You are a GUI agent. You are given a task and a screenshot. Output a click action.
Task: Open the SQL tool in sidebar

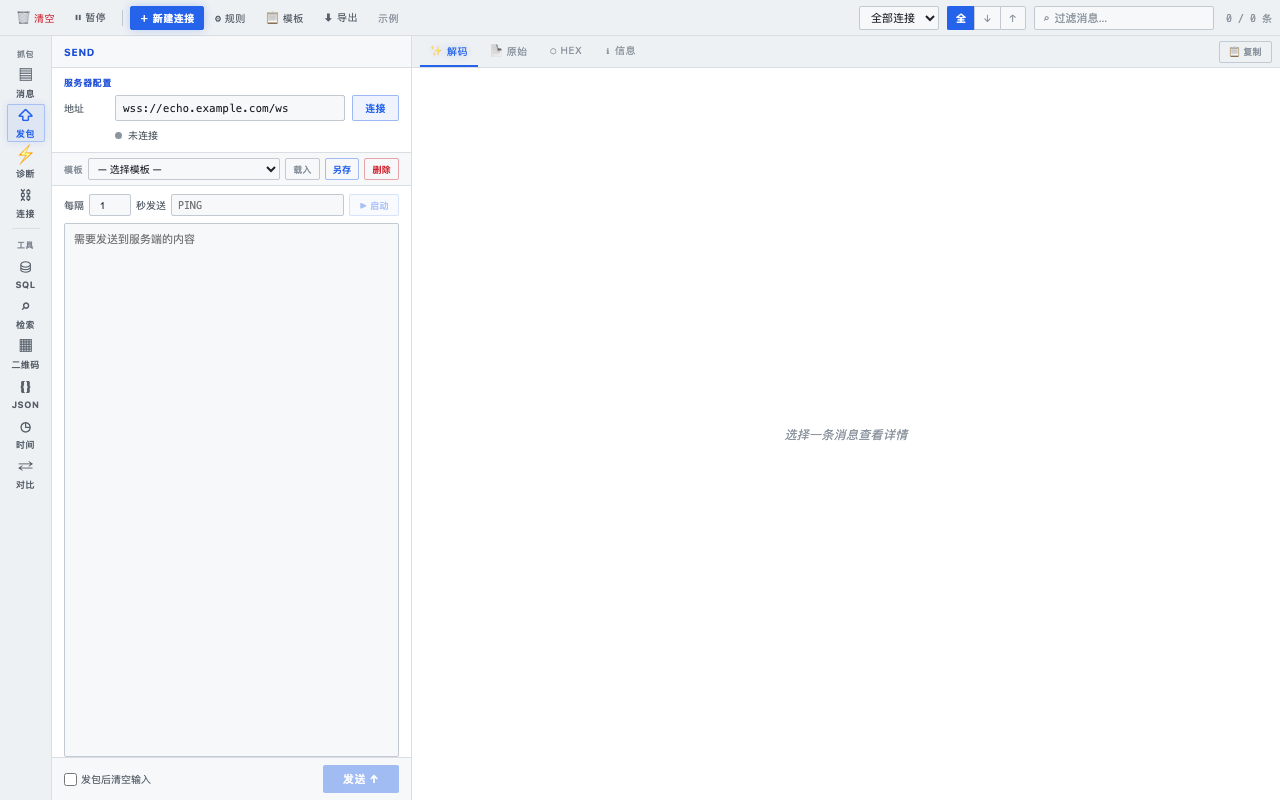pos(25,274)
